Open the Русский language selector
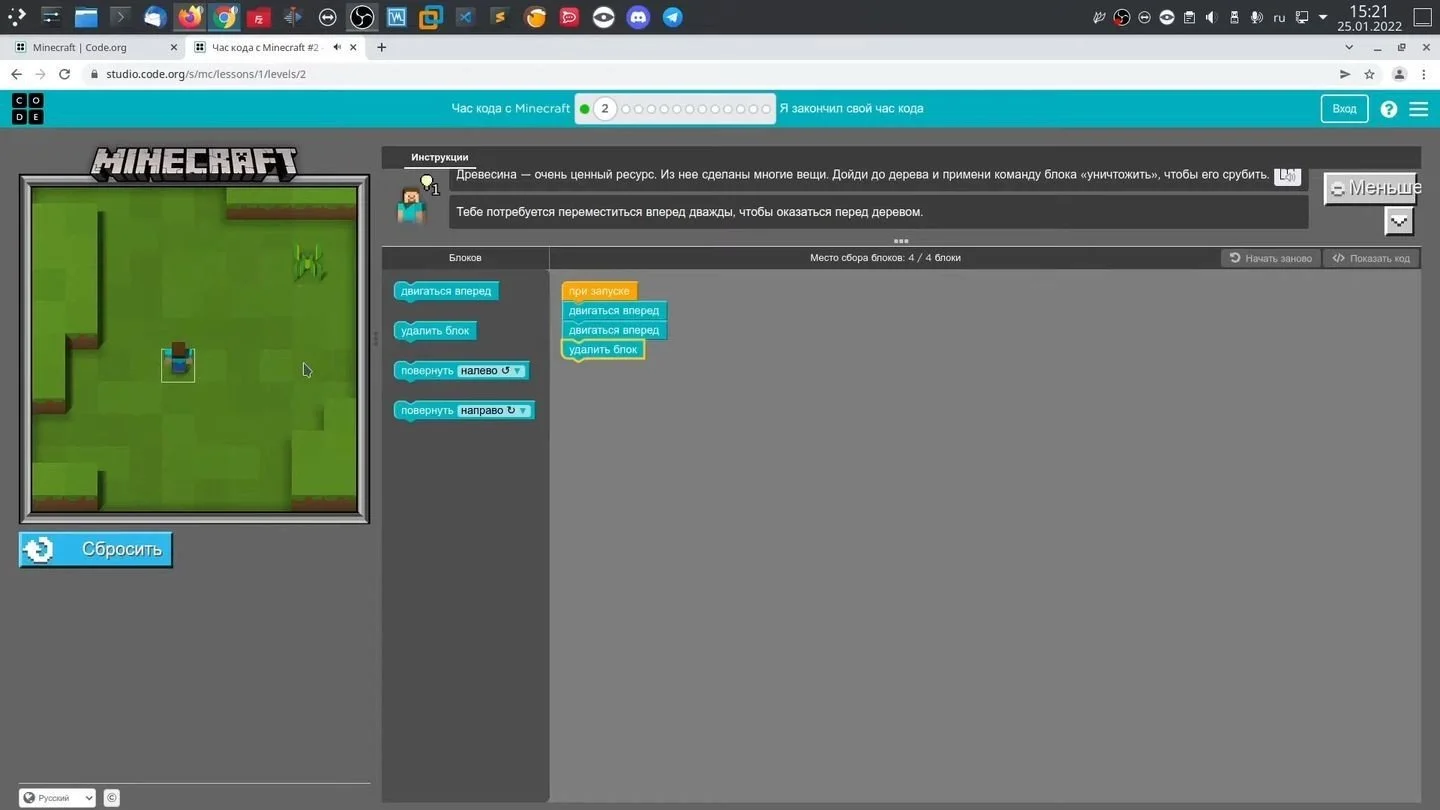 coord(57,798)
